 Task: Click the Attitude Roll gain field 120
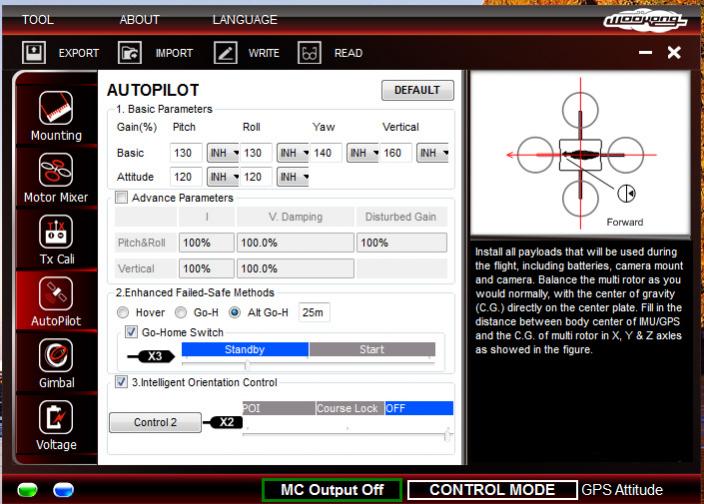tap(256, 177)
